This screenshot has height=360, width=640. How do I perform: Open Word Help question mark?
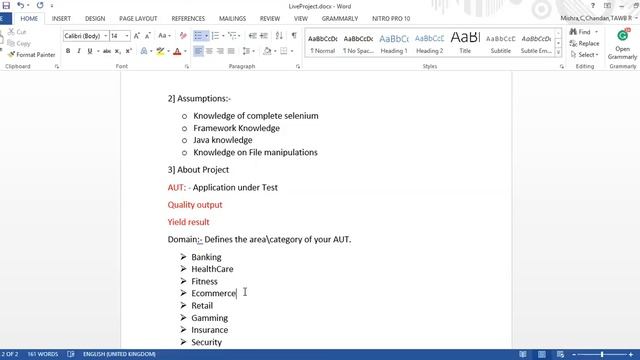(x=593, y=6)
